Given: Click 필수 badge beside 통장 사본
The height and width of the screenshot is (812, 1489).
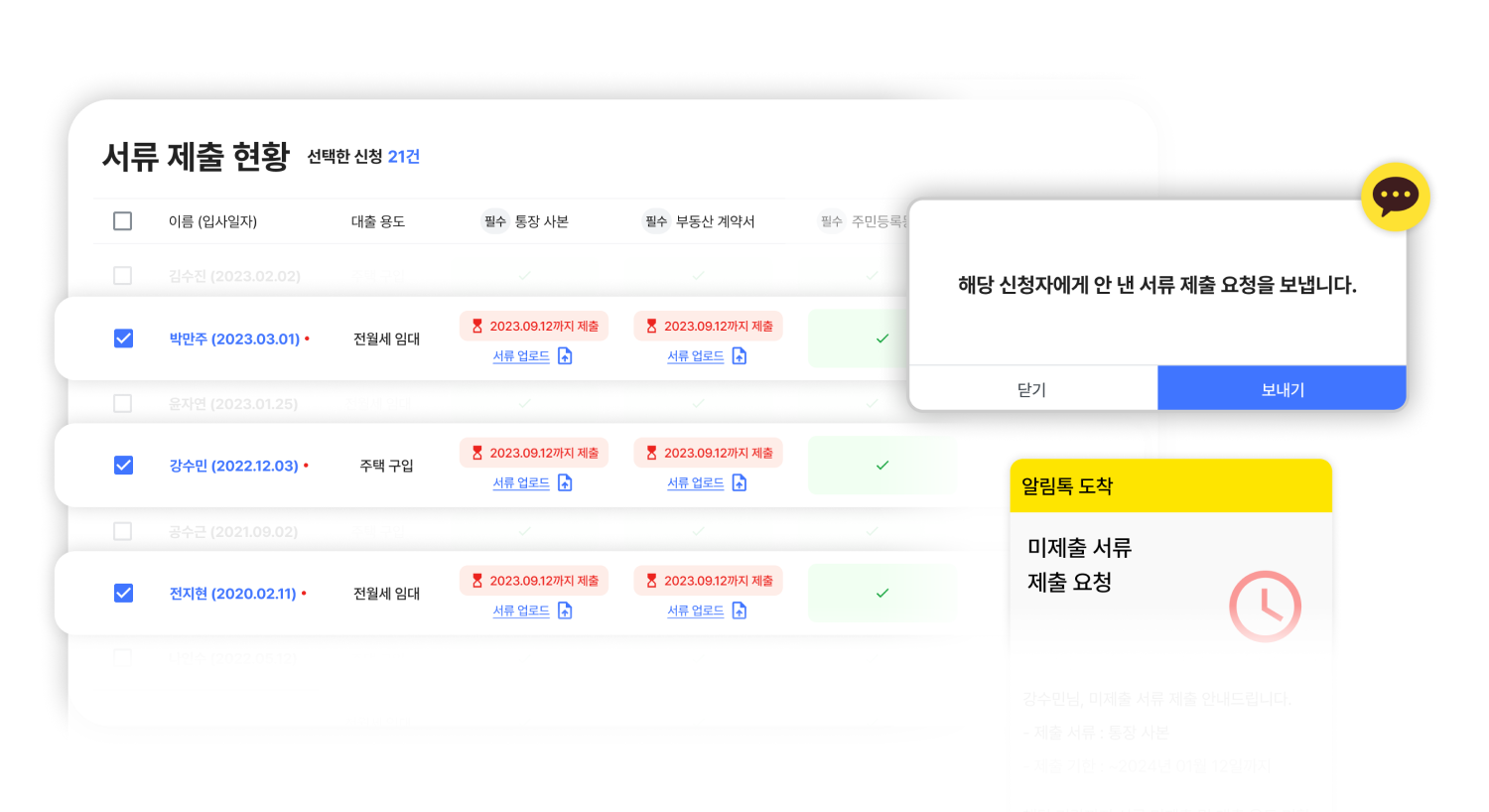Looking at the screenshot, I should click(495, 221).
